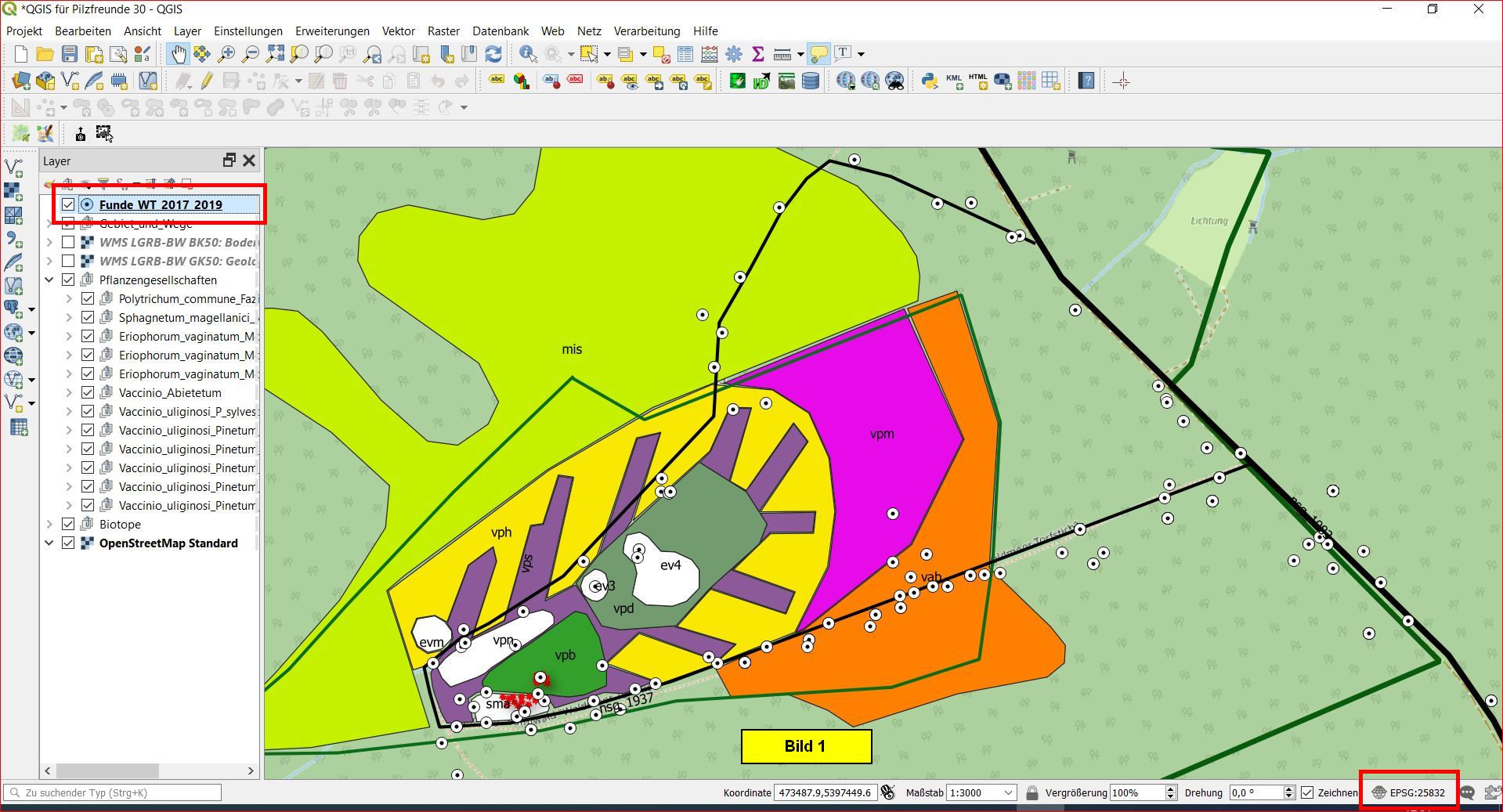
Task: Uncheck the Funde_WT_2017_2019 layer checkbox
Action: [68, 204]
